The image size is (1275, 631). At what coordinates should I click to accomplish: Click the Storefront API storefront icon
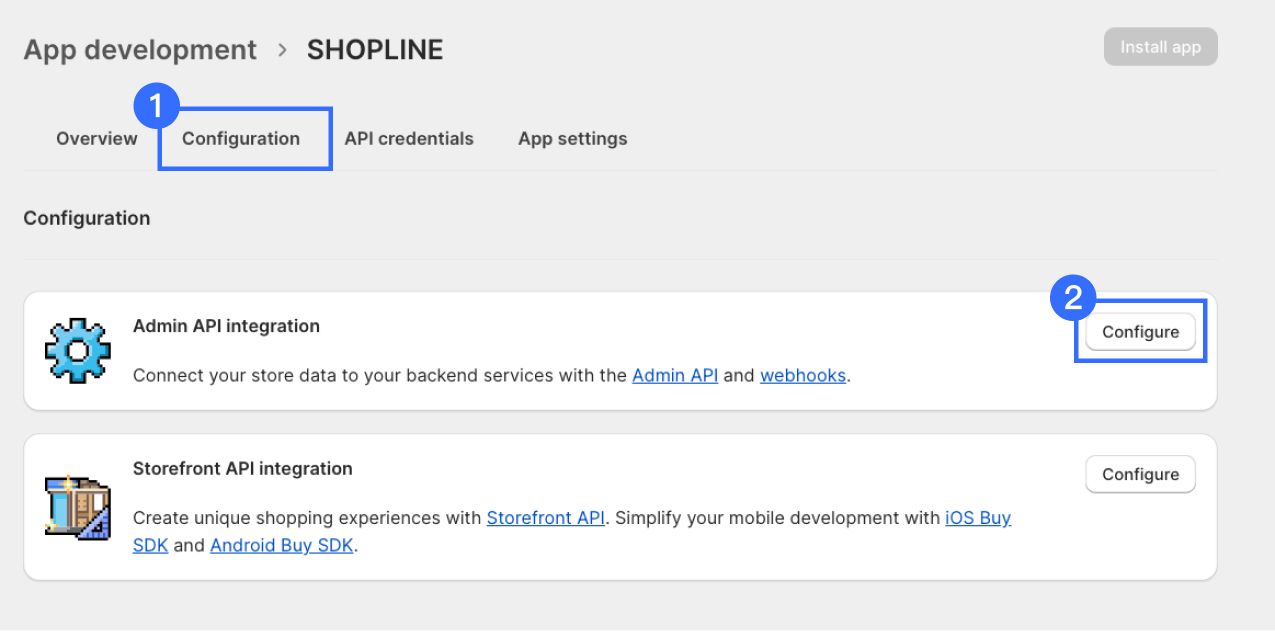pos(78,505)
